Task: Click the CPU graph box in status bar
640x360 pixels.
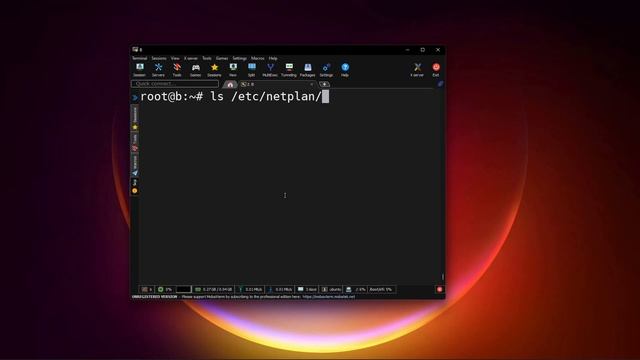Action: (184, 289)
